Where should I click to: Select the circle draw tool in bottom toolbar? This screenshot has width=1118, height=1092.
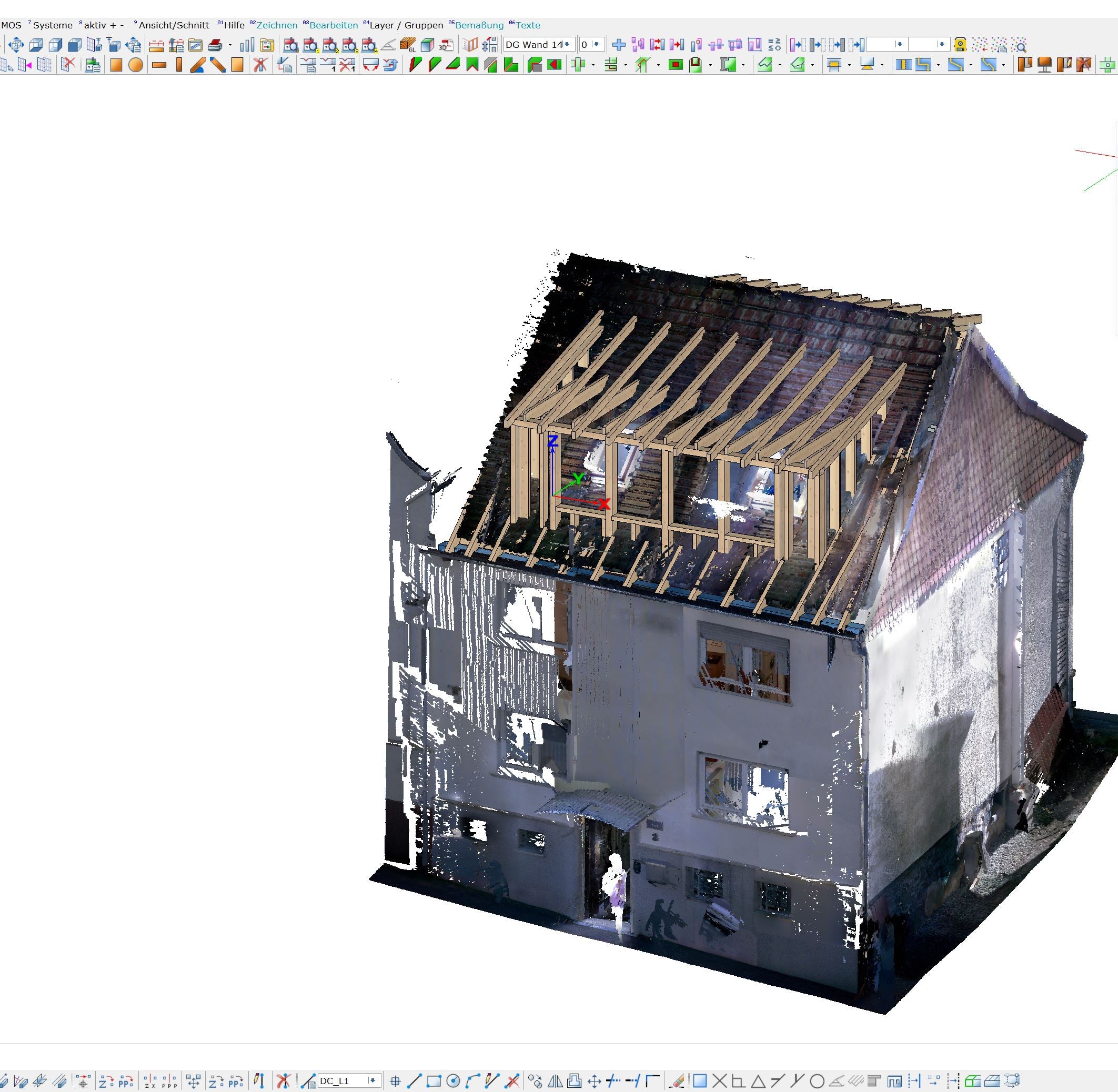(453, 1081)
